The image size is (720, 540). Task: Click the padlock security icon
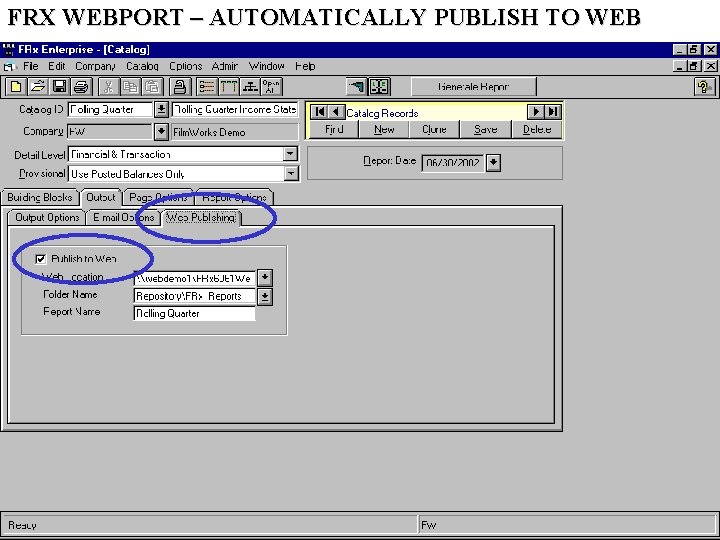180,87
